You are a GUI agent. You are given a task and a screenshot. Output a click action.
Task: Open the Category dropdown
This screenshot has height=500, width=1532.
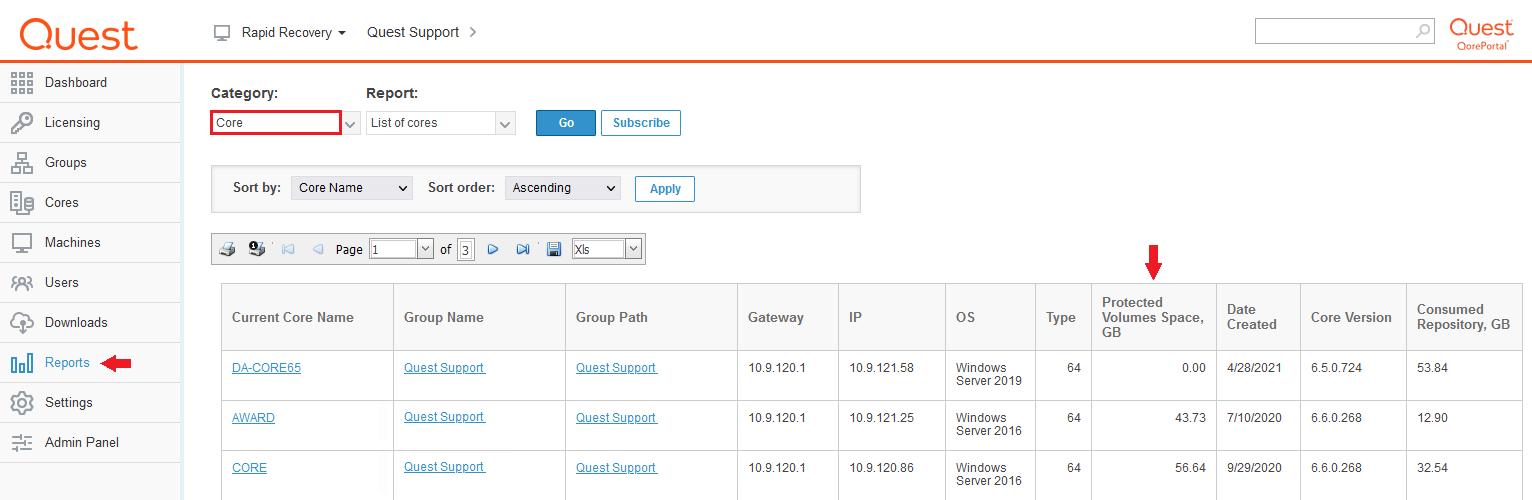click(351, 123)
